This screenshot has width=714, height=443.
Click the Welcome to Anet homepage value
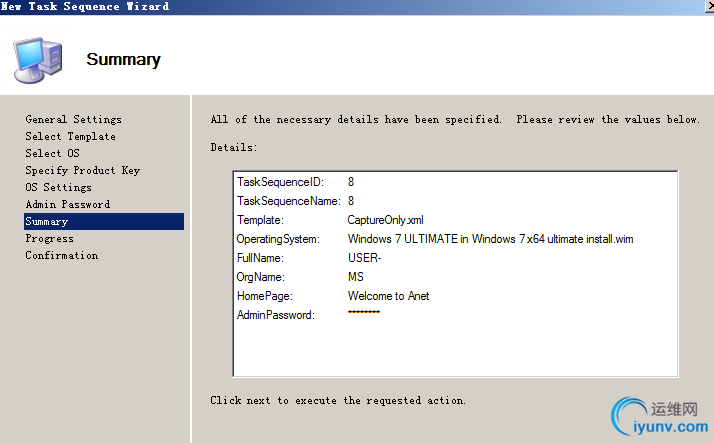click(x=388, y=296)
